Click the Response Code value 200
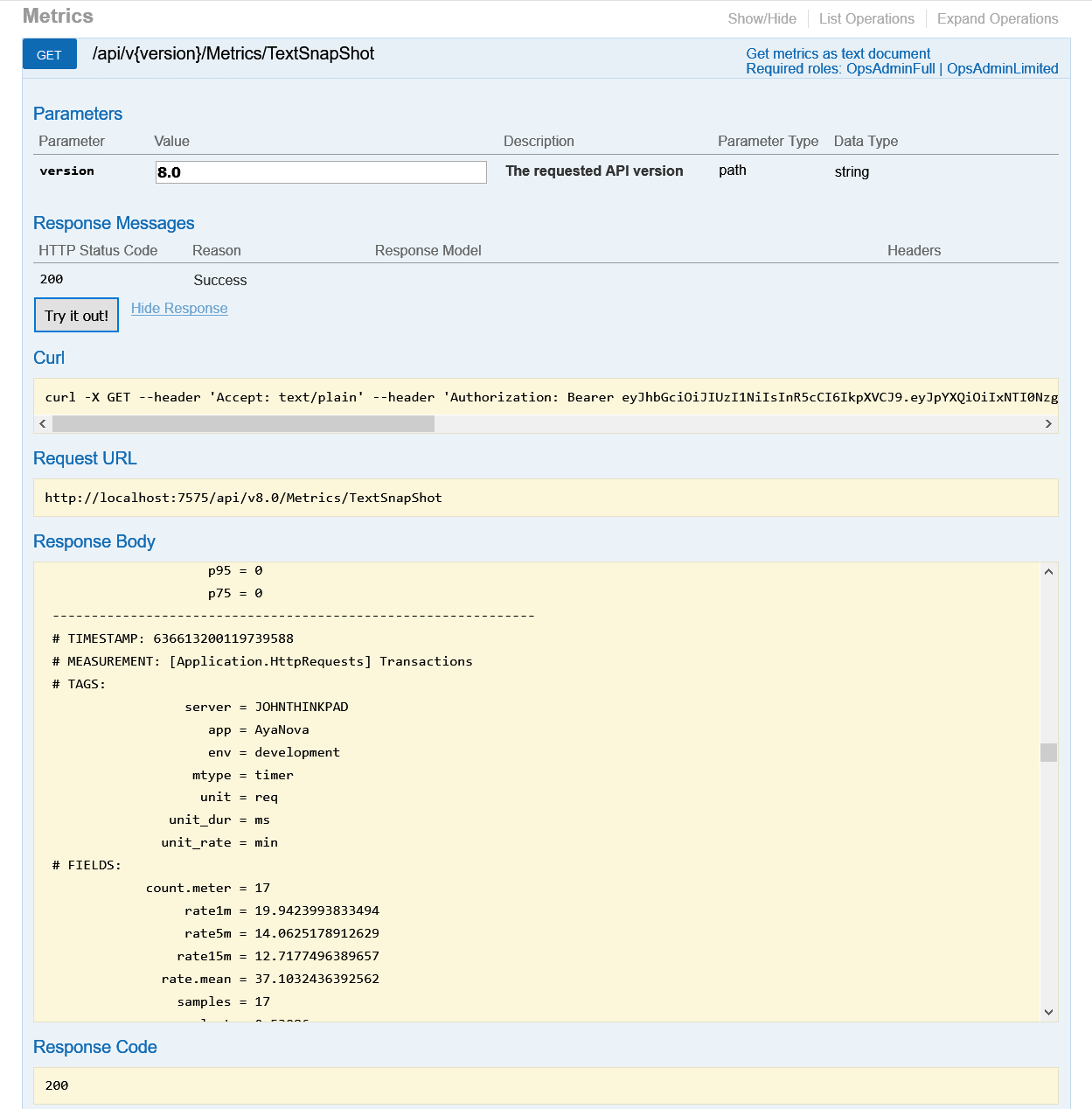The width and height of the screenshot is (1092, 1109). 57,1085
